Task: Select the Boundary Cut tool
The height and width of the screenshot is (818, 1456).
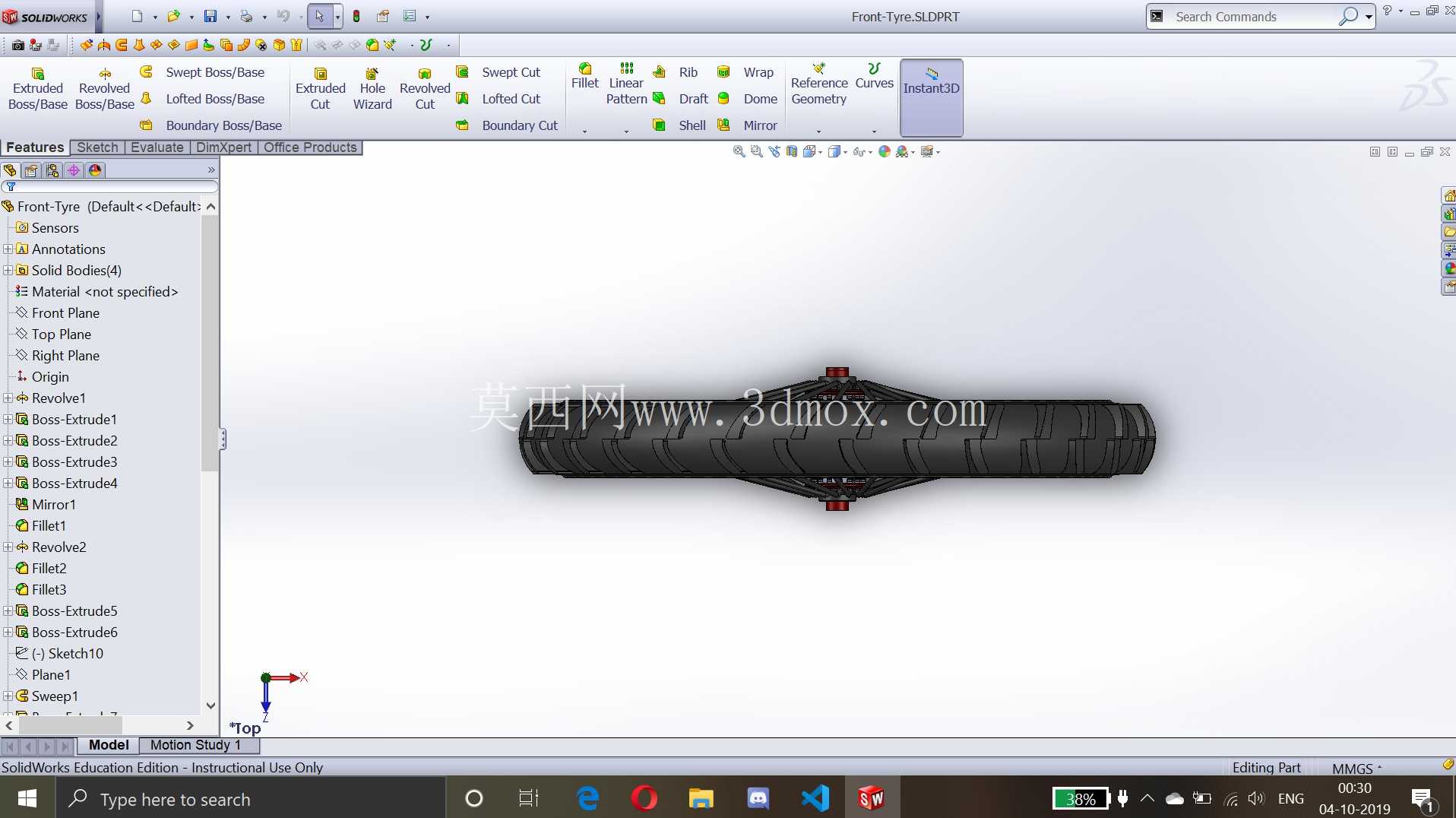Action: pos(507,125)
